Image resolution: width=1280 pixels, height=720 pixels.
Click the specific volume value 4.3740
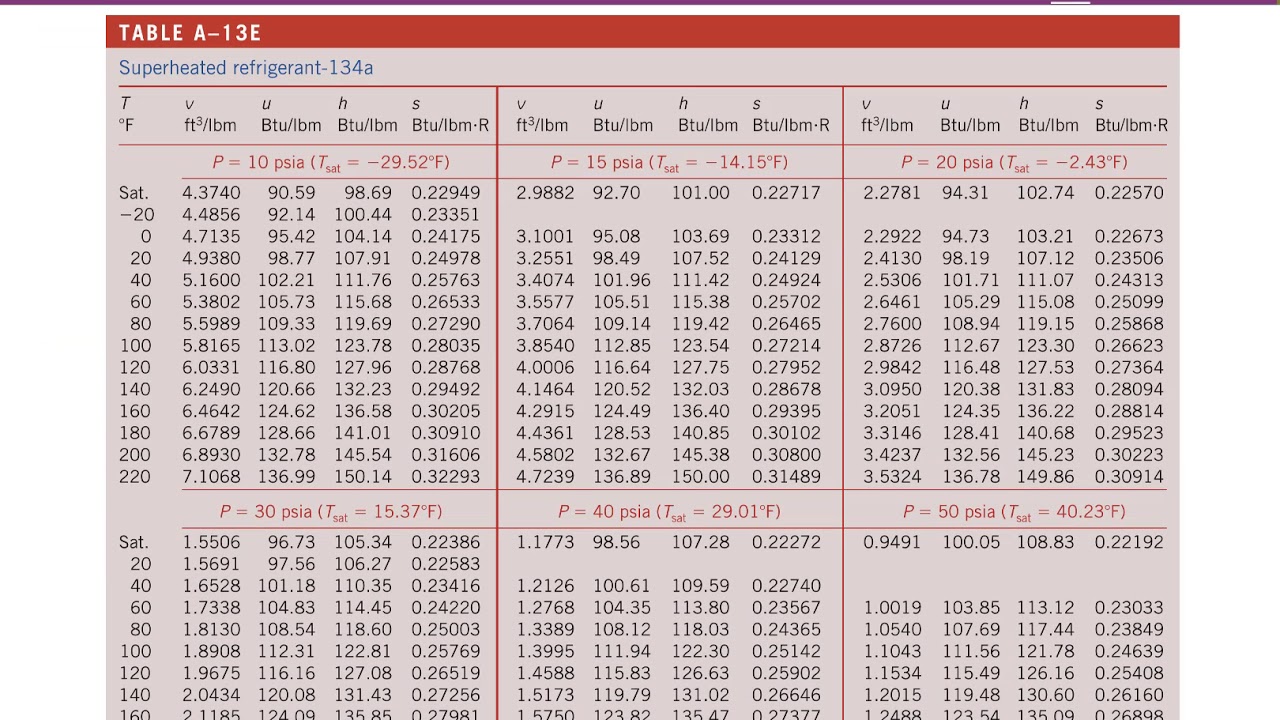pyautogui.click(x=211, y=192)
